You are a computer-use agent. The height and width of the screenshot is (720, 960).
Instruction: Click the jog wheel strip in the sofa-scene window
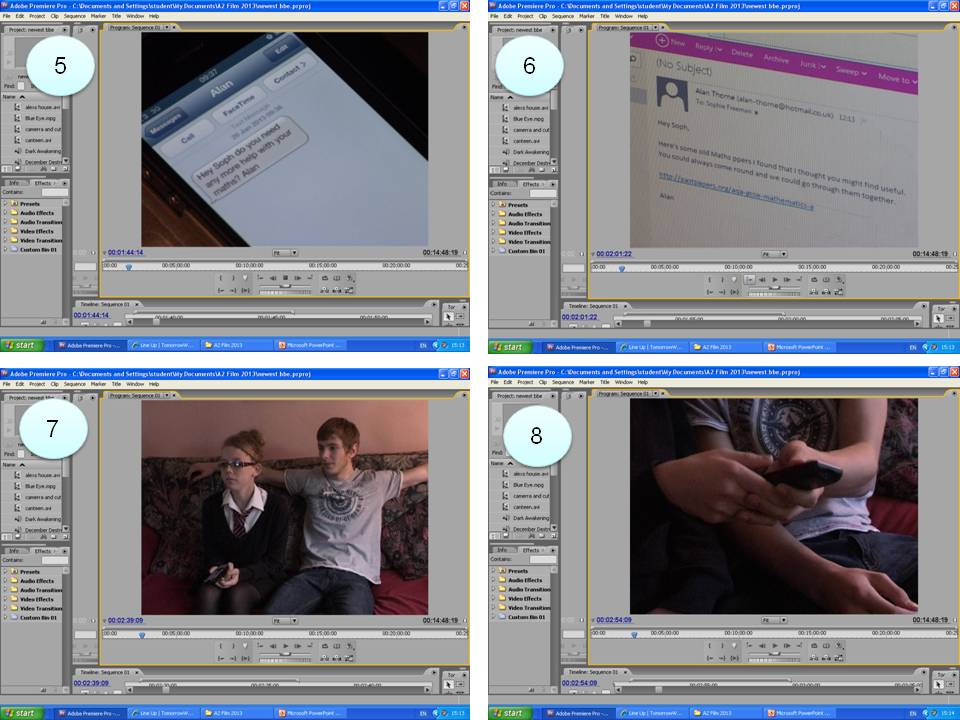tap(285, 659)
